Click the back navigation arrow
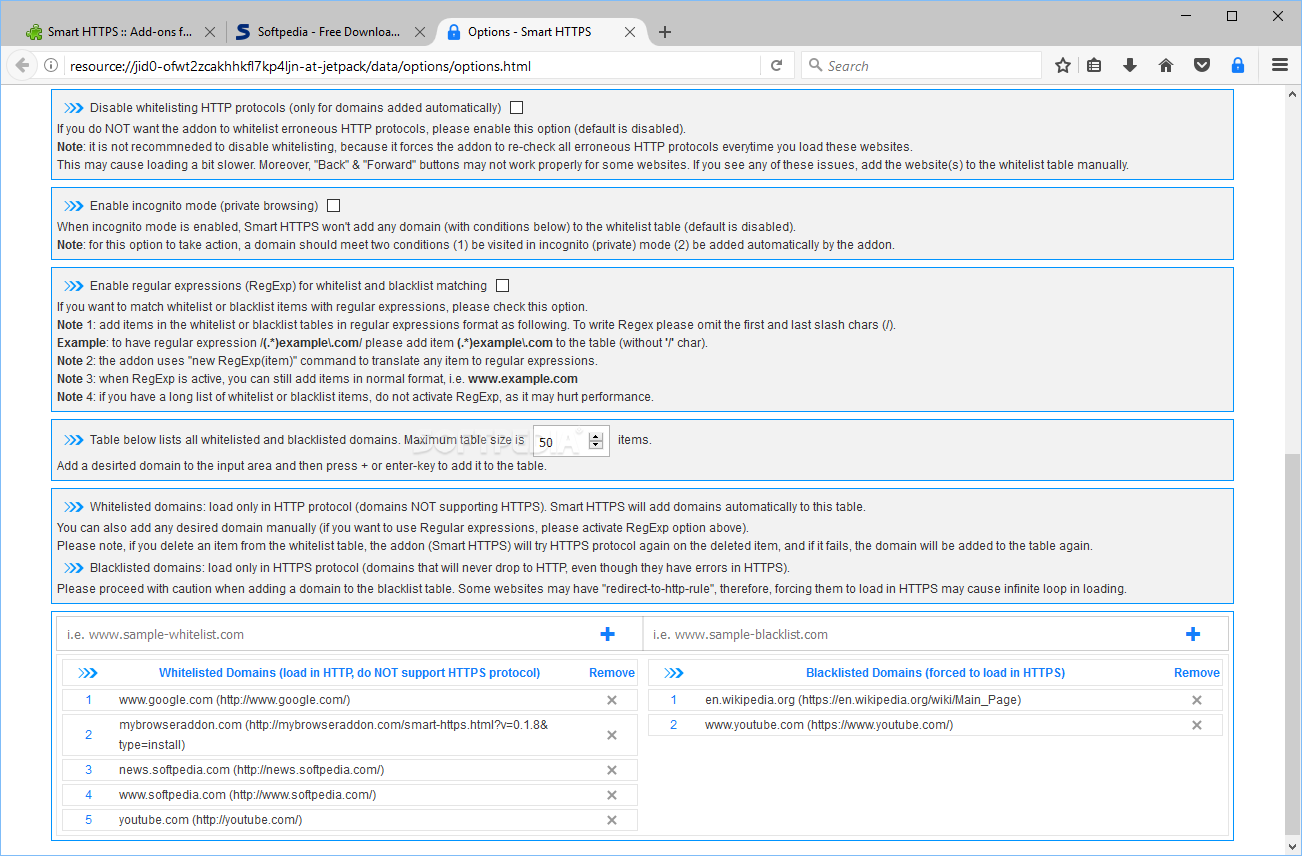The width and height of the screenshot is (1302, 856). pos(21,66)
